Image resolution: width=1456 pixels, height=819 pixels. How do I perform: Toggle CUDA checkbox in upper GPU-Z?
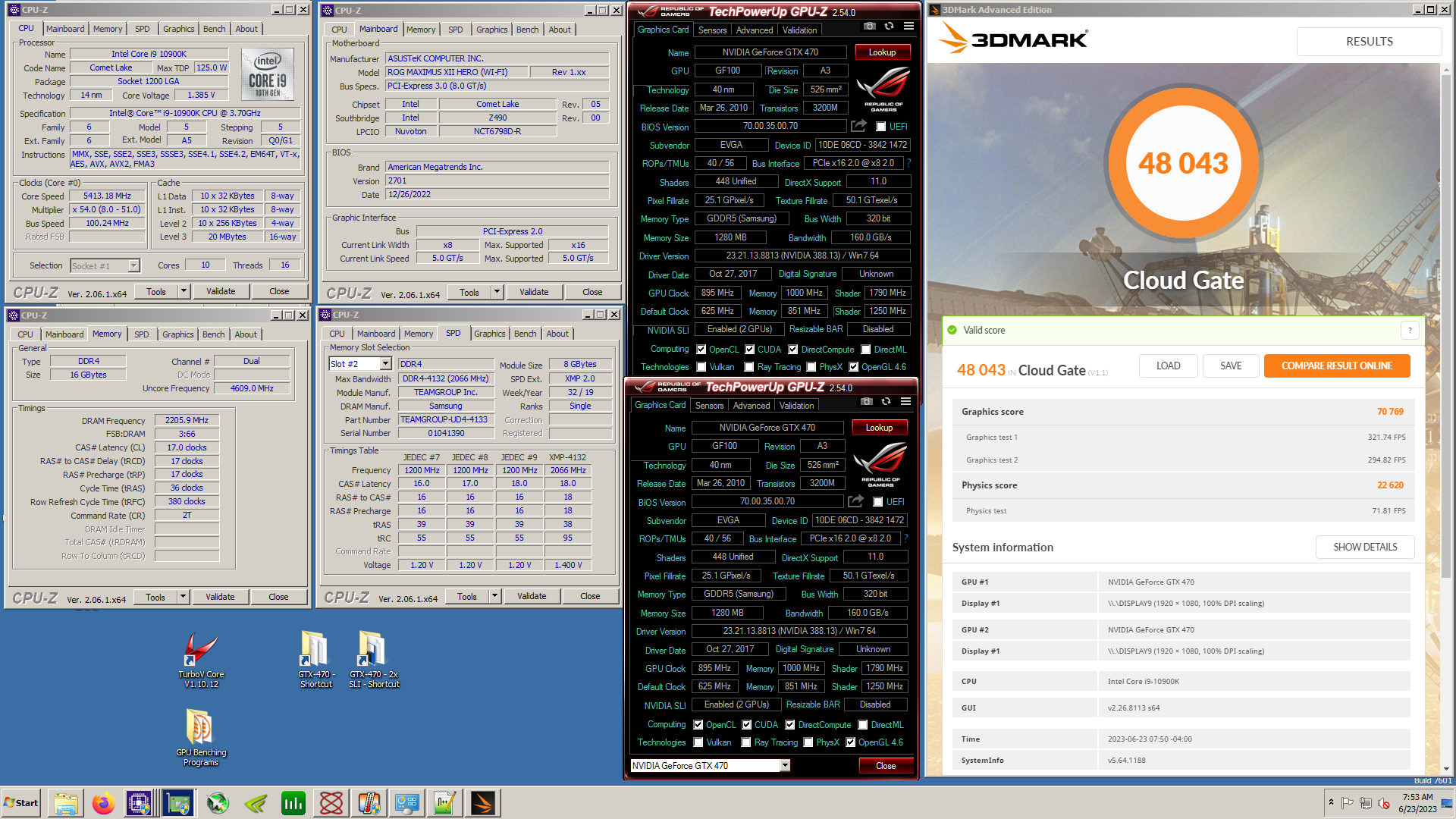coord(749,350)
